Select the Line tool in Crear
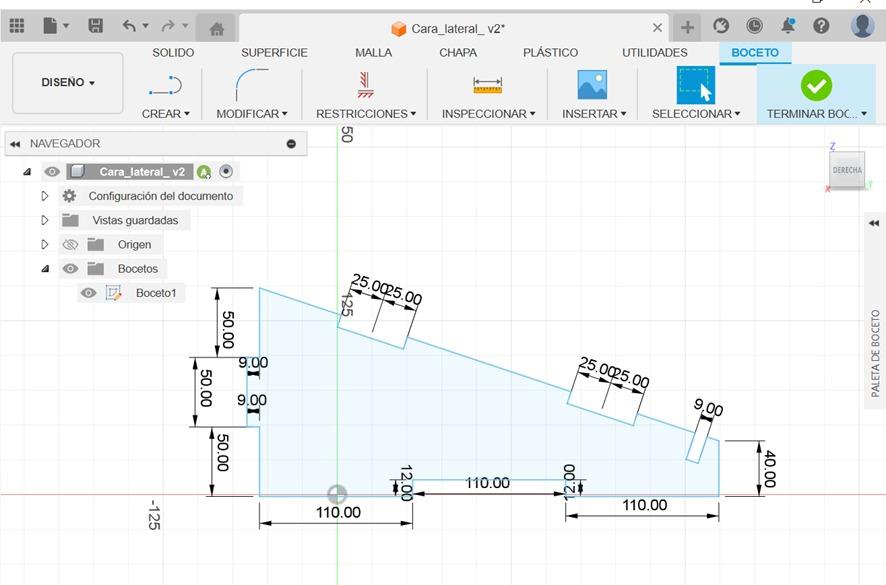The height and width of the screenshot is (585, 886). pyautogui.click(x=166, y=85)
